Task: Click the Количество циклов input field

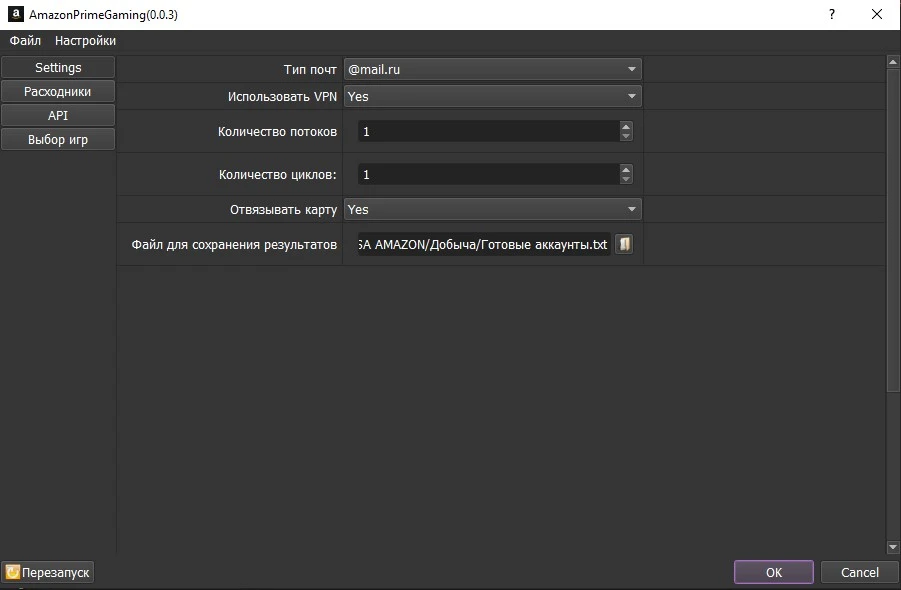Action: pyautogui.click(x=488, y=175)
